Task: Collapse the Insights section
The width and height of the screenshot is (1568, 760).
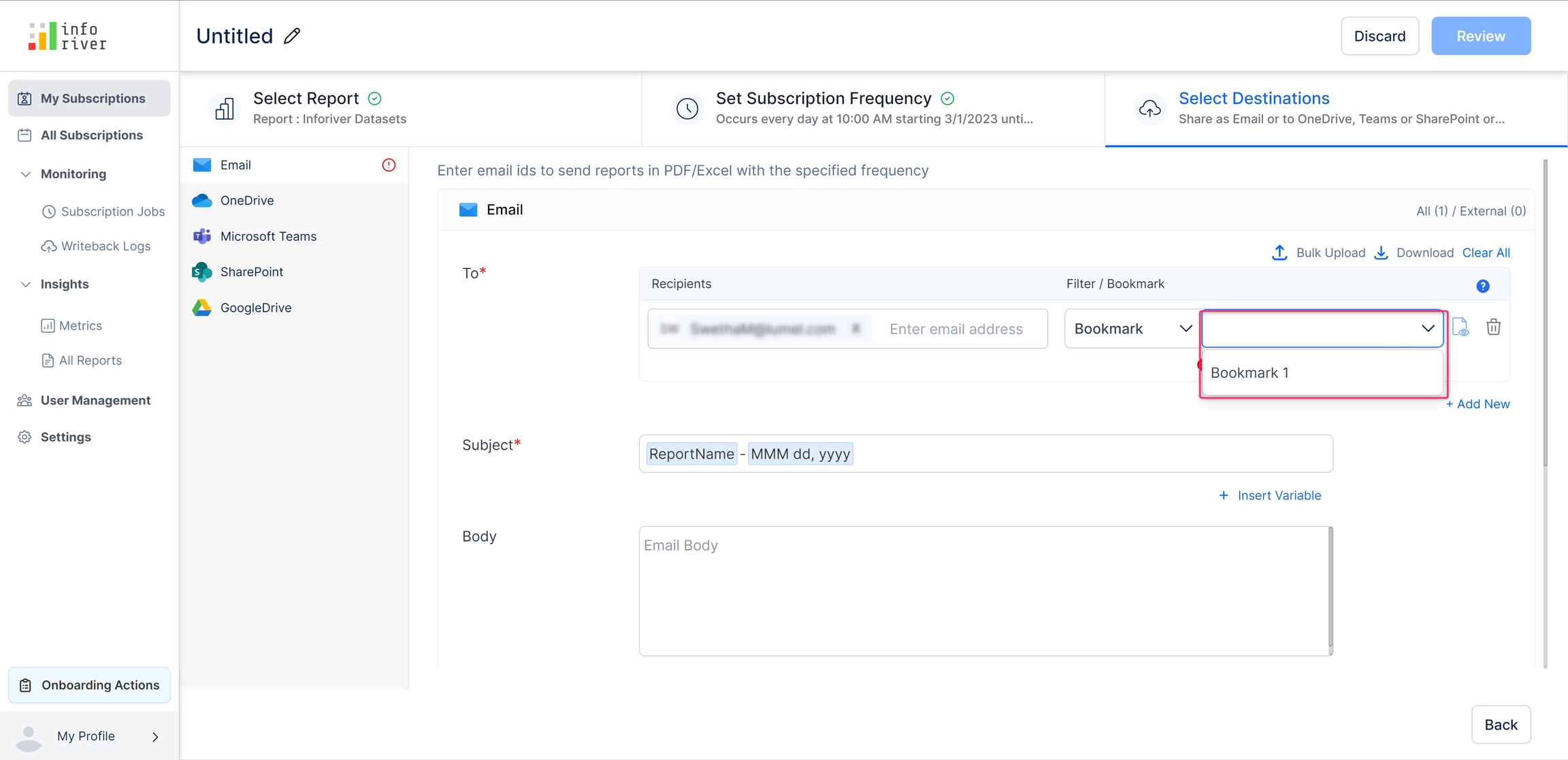Action: pyautogui.click(x=26, y=284)
